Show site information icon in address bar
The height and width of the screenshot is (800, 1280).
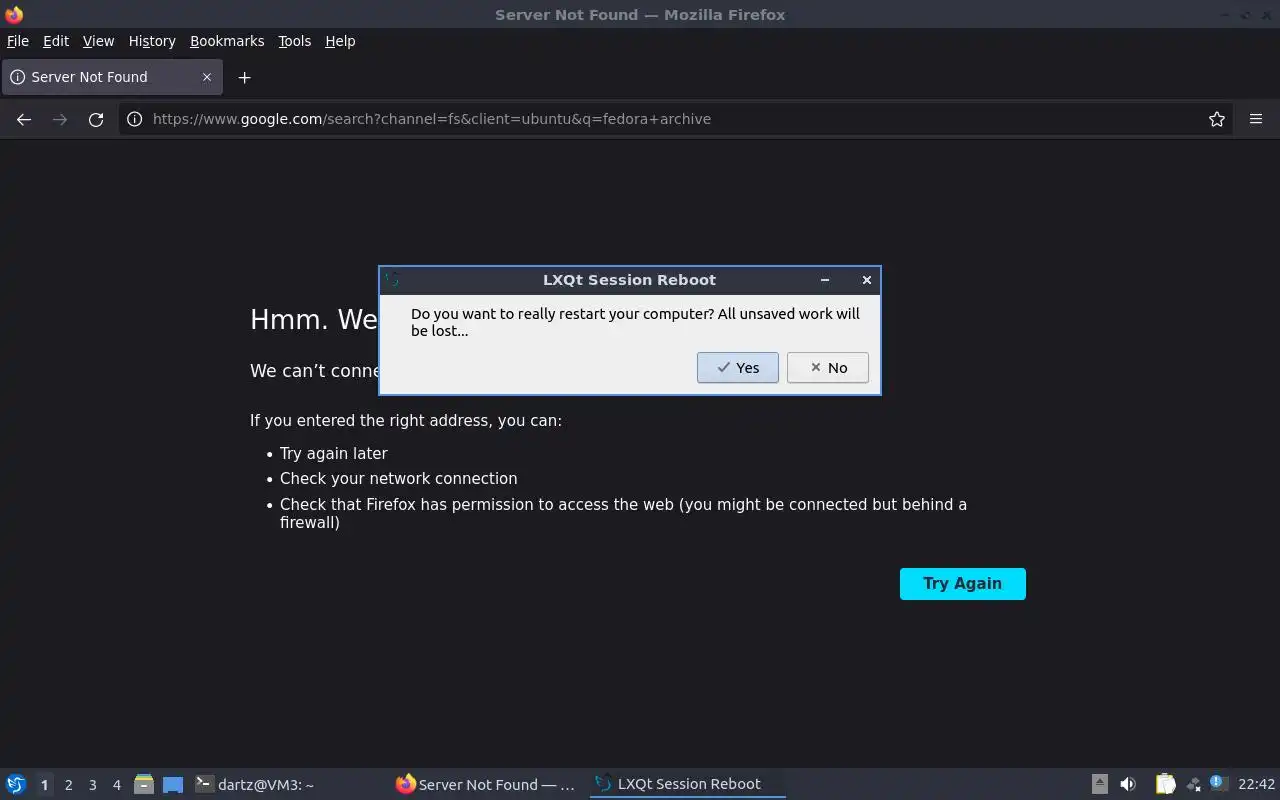click(x=134, y=119)
